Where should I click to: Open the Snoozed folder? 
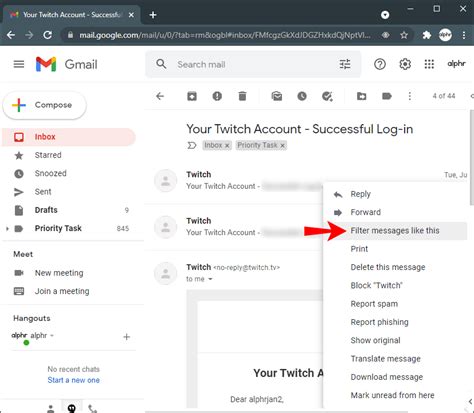[68, 173]
